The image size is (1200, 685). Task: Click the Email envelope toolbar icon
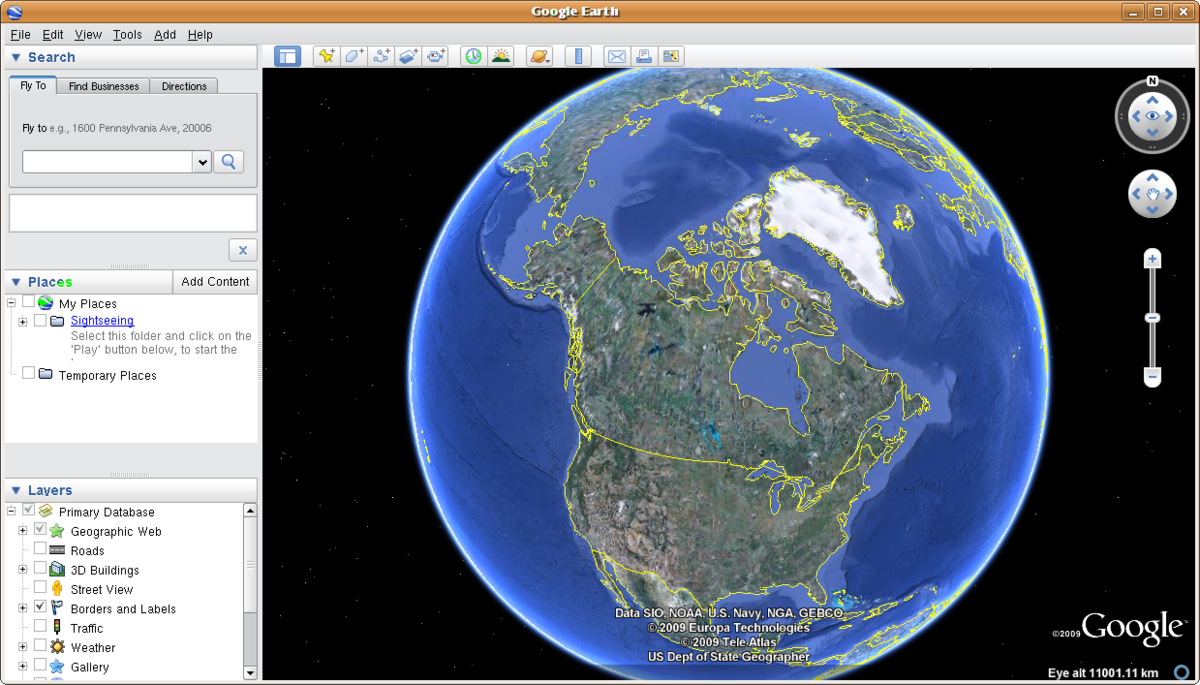617,57
